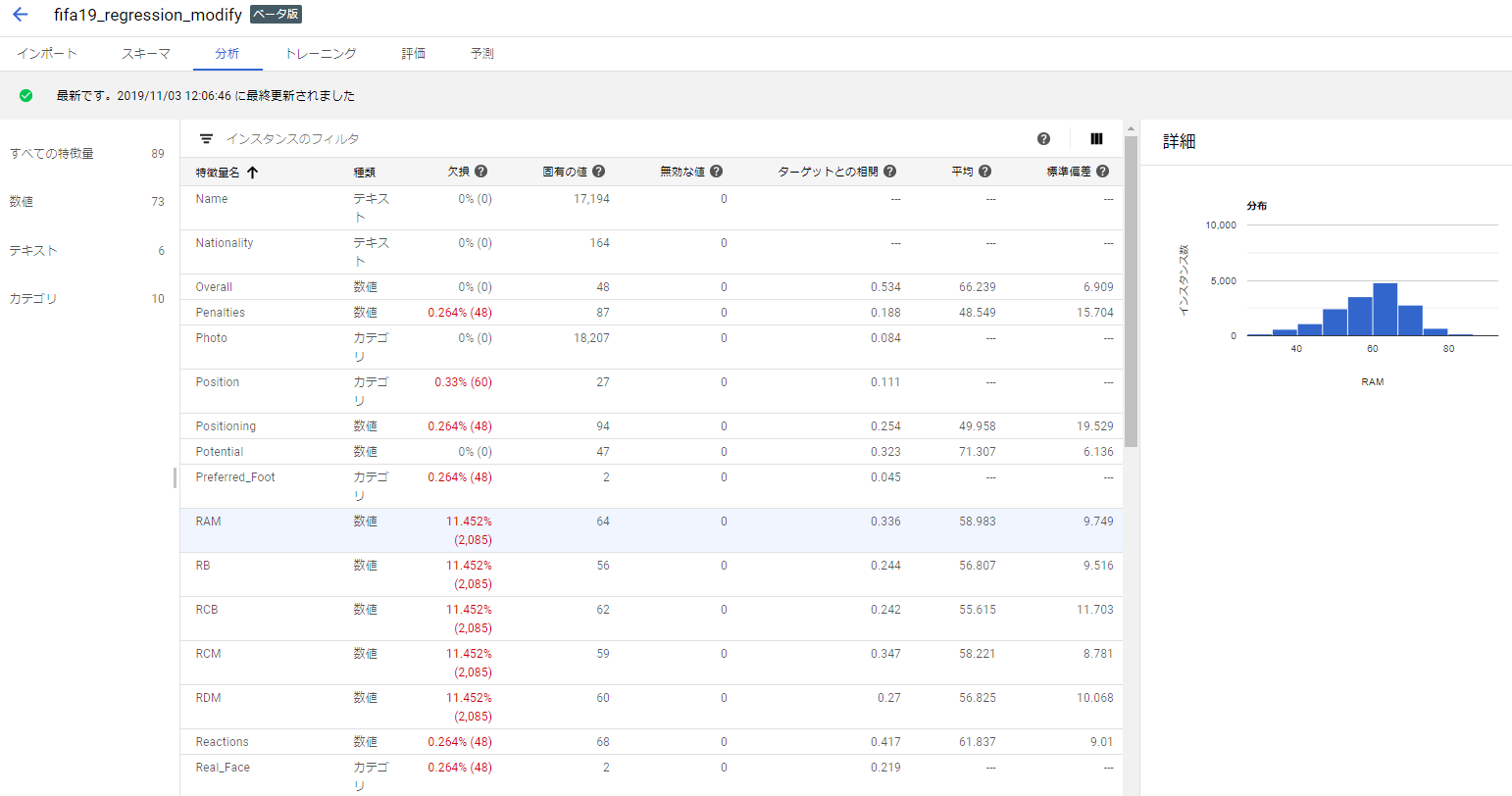
Task: Select the RCB feature row
Action: (652, 619)
